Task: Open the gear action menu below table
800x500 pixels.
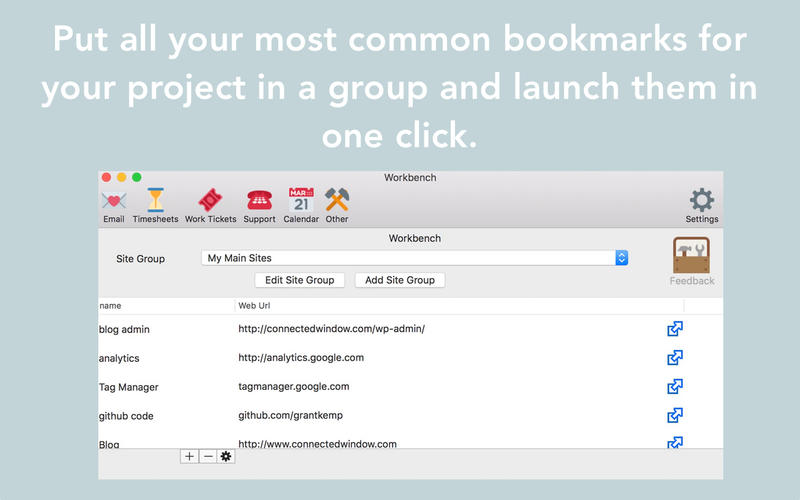Action: click(226, 456)
